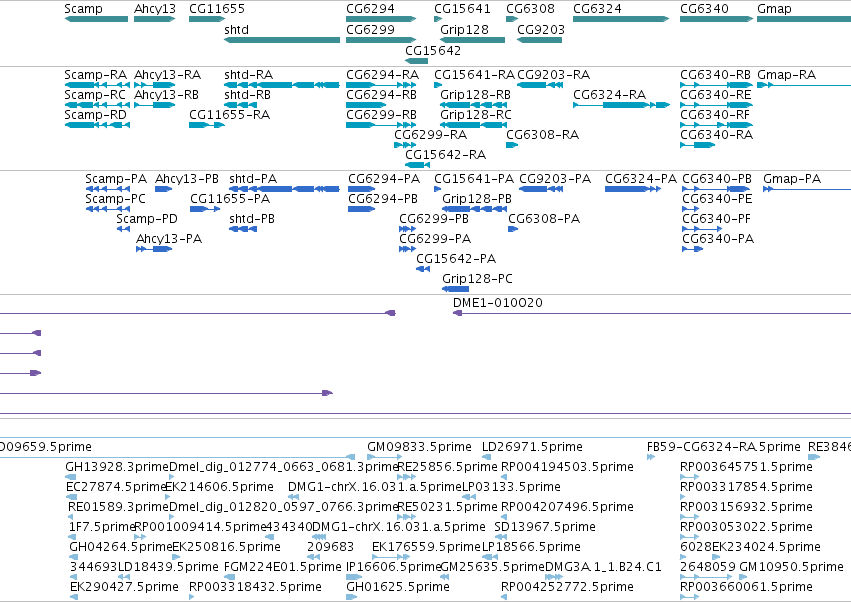Select protein label CG15641-PA

click(474, 179)
